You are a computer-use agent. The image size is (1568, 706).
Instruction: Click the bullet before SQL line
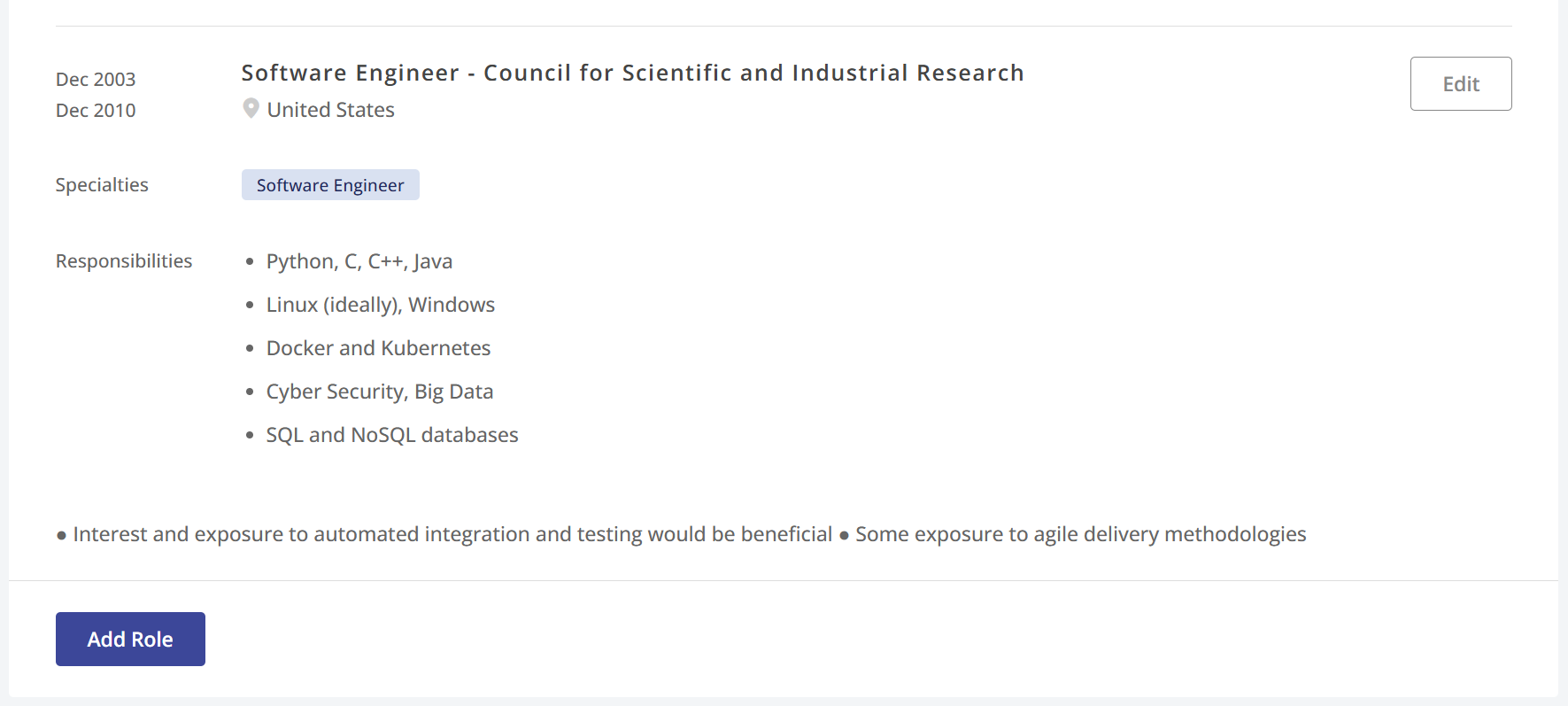coord(250,435)
